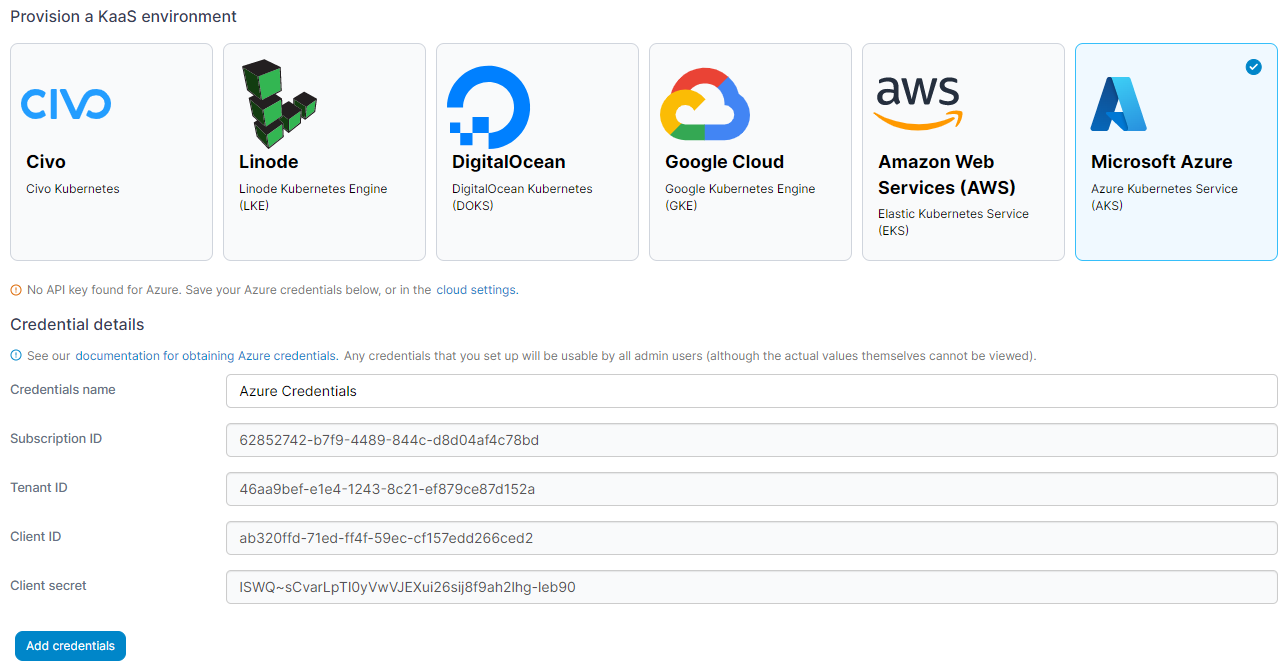
Task: Open the cloud settings link
Action: tap(476, 290)
